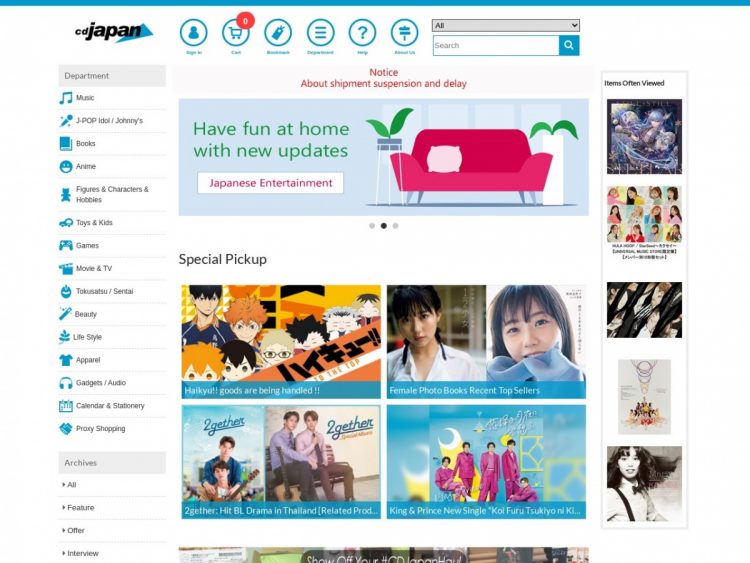Expand the Feature archive item
The image size is (750, 563).
coord(80,508)
